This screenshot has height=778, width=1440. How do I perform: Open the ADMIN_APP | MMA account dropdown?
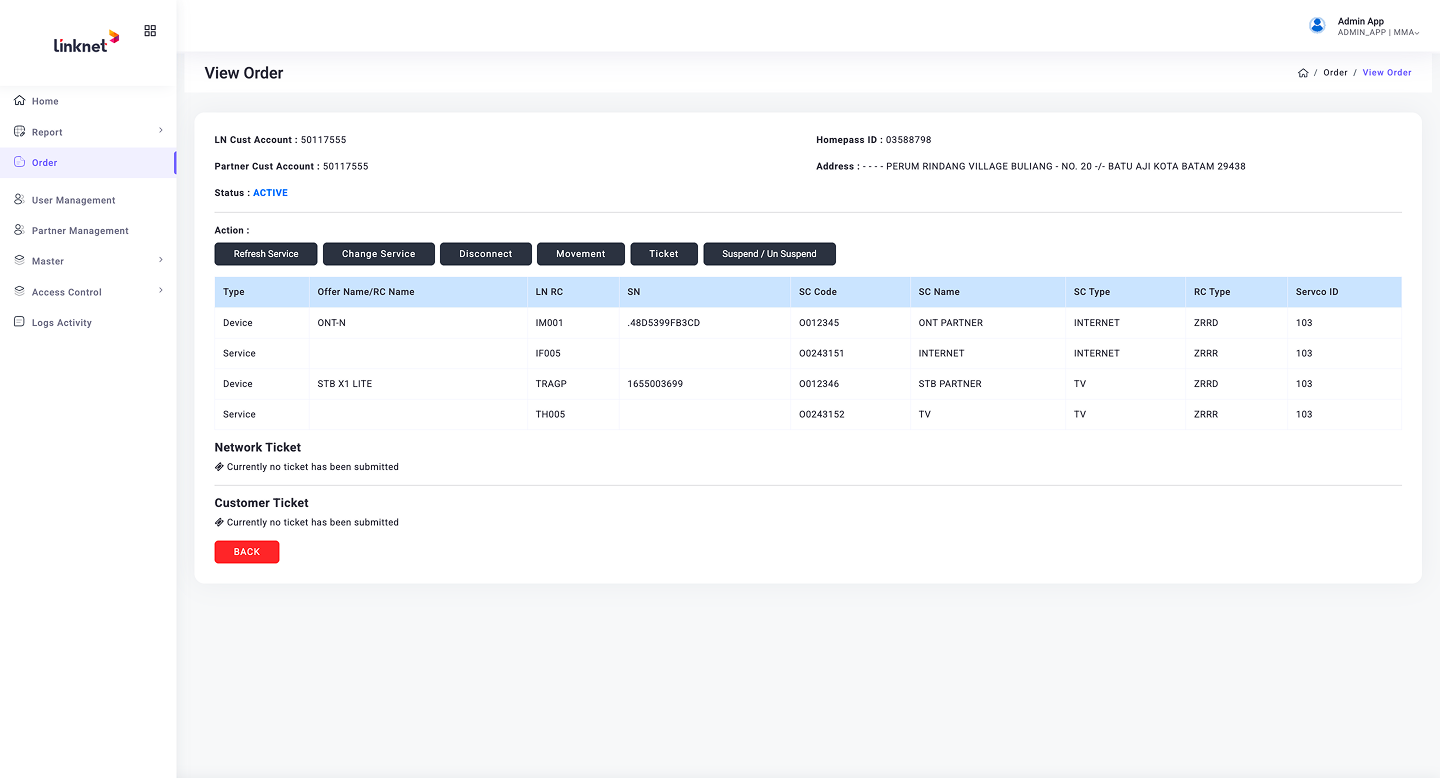coord(1379,32)
